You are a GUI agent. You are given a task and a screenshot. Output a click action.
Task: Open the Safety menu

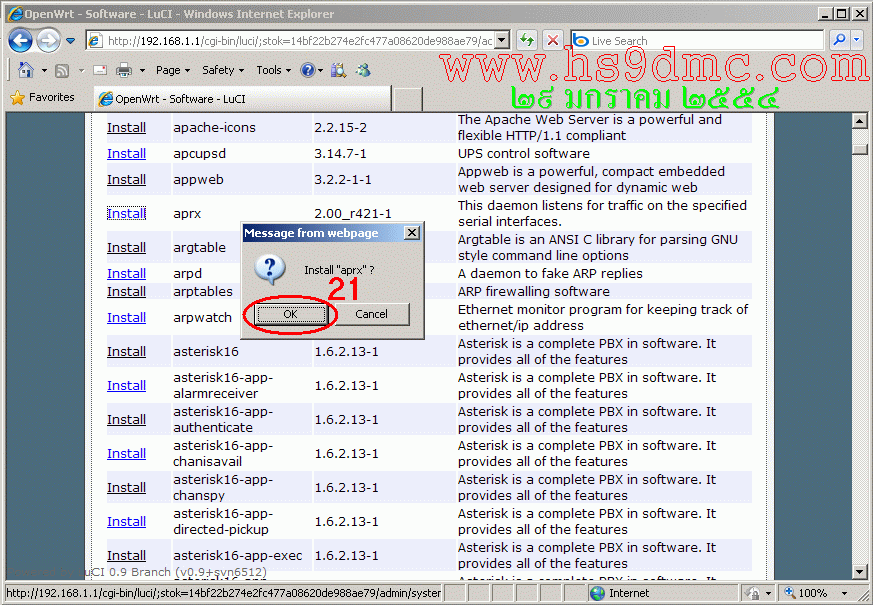click(223, 70)
